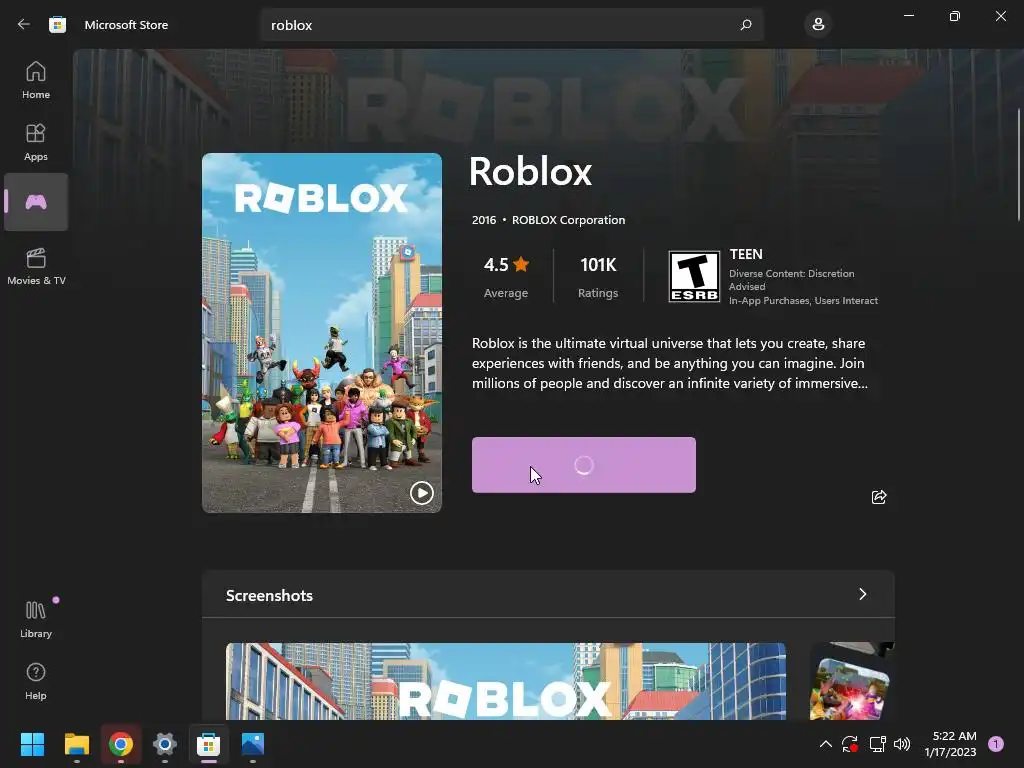Open the Library in sidebar
The width and height of the screenshot is (1024, 768).
click(x=36, y=619)
